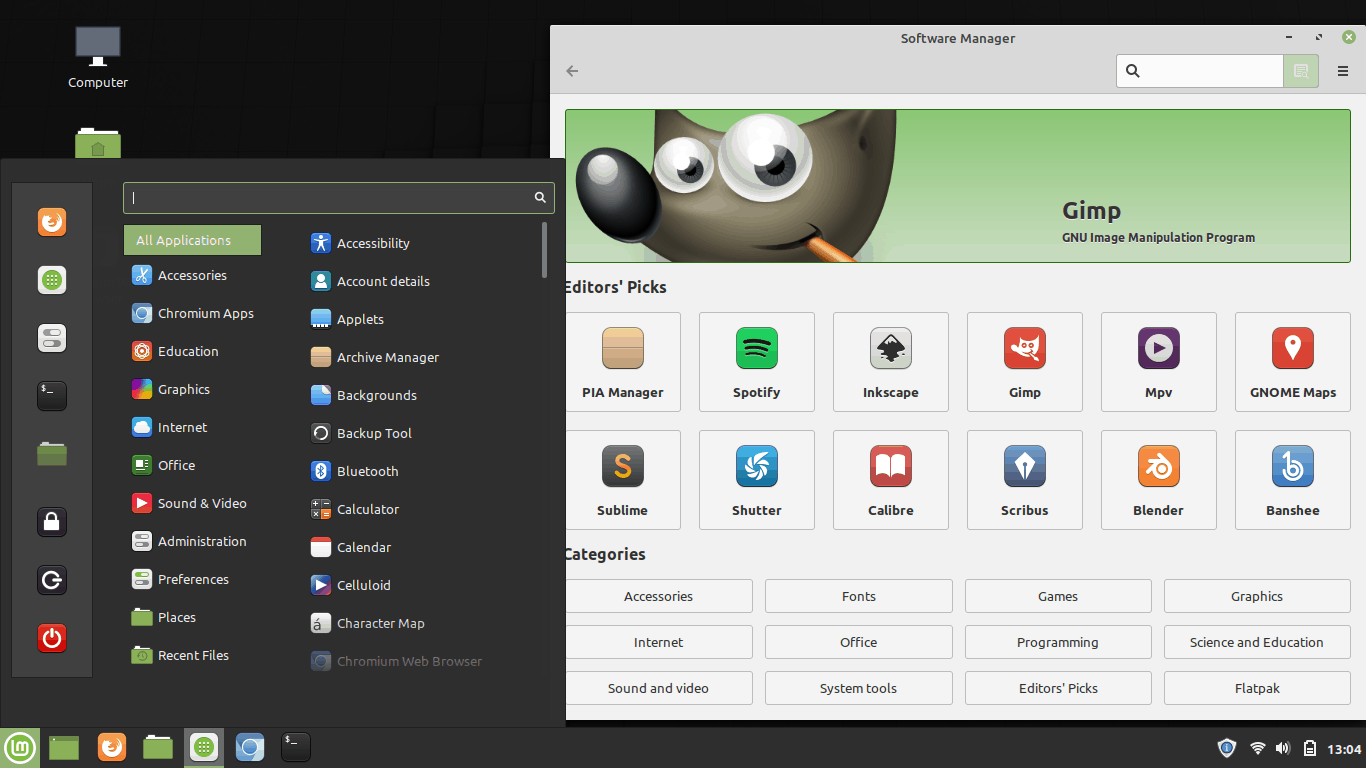The image size is (1366, 768).
Task: Click the volume speaker tray icon
Action: [1283, 748]
